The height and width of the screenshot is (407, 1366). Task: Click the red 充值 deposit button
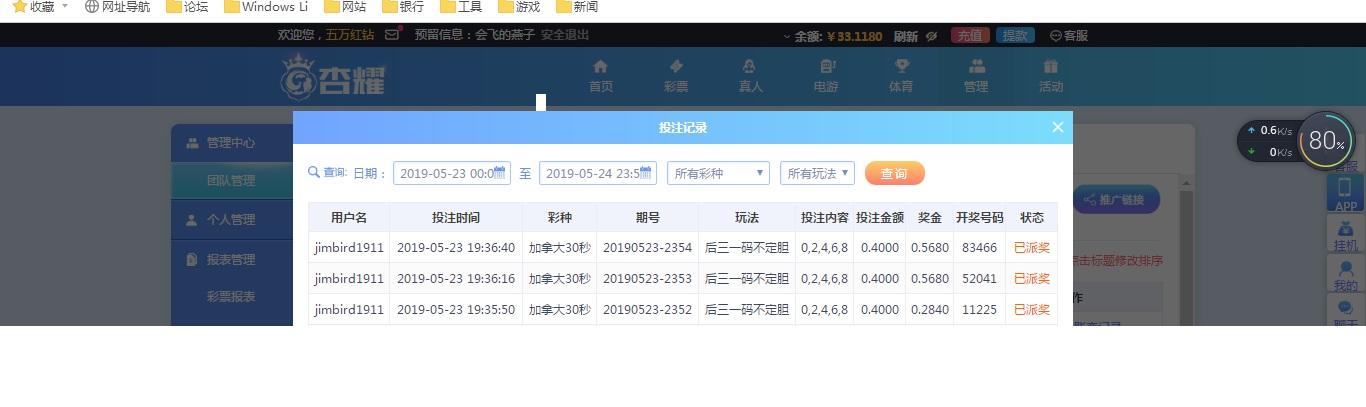[x=970, y=36]
